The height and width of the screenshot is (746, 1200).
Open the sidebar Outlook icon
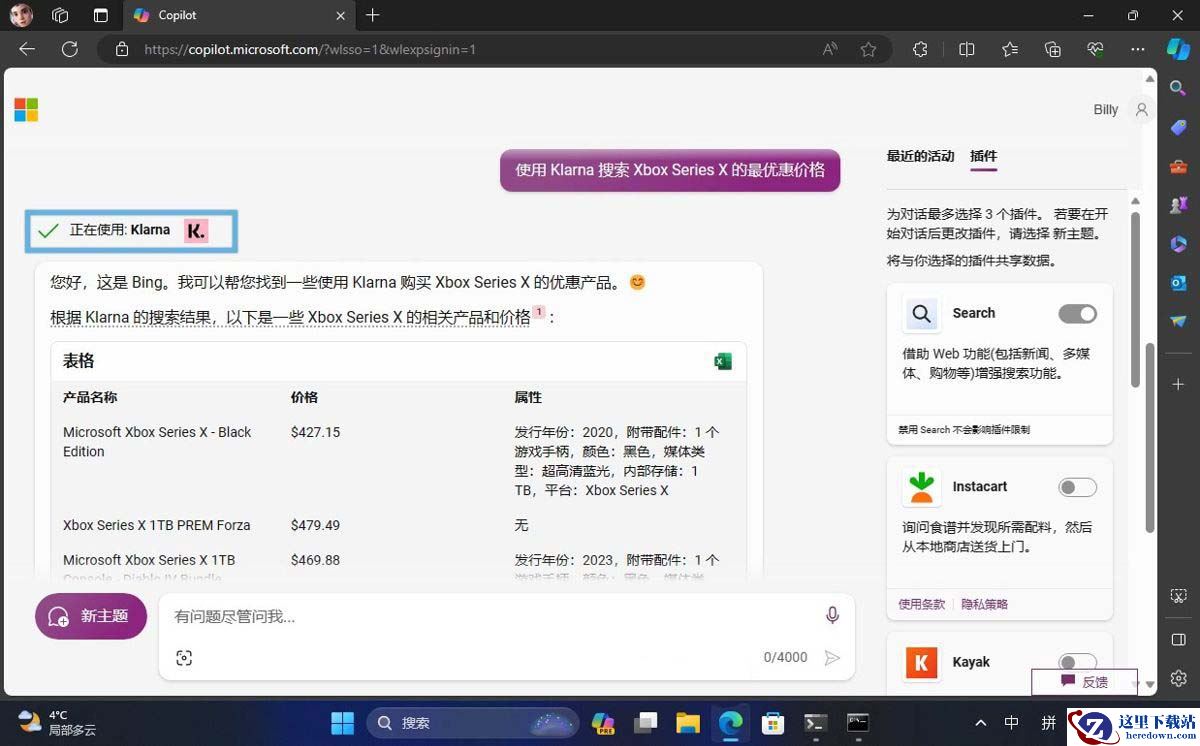point(1178,283)
